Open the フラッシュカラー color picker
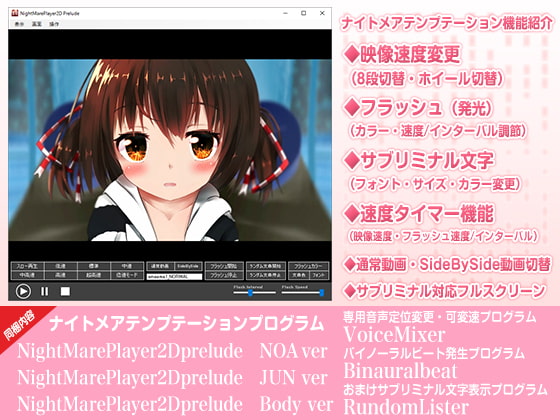Screen dimensions: 560x420 click(x=309, y=266)
